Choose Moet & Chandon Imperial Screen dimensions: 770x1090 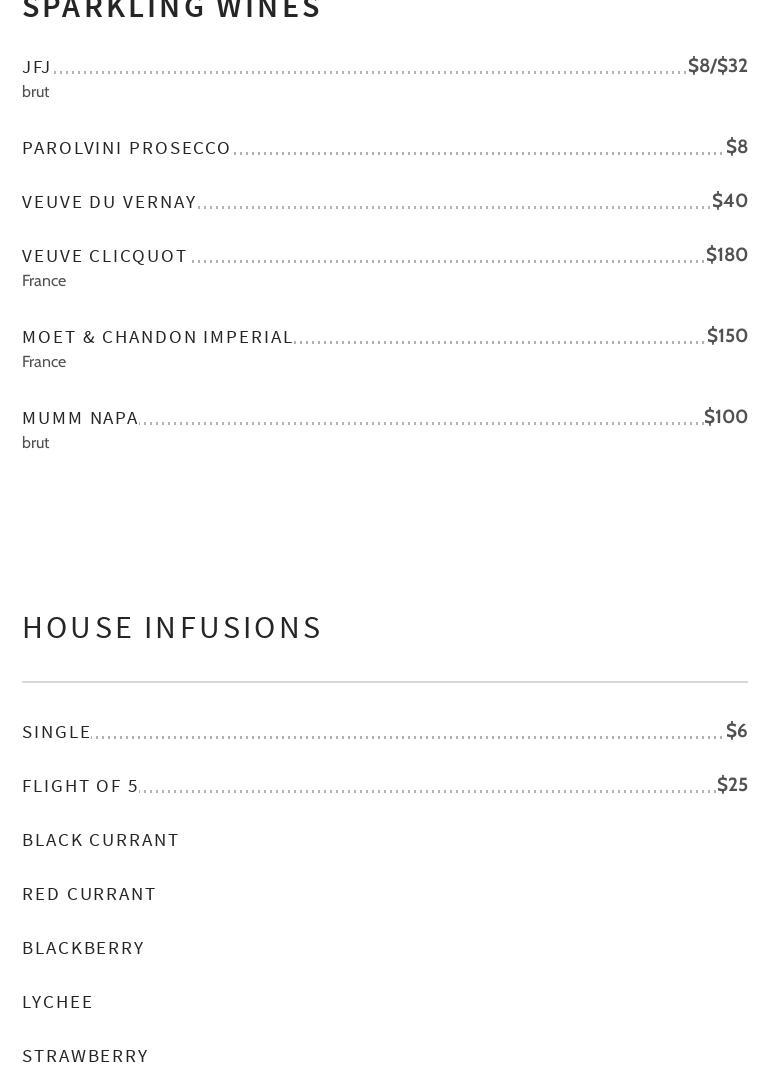[x=157, y=338]
